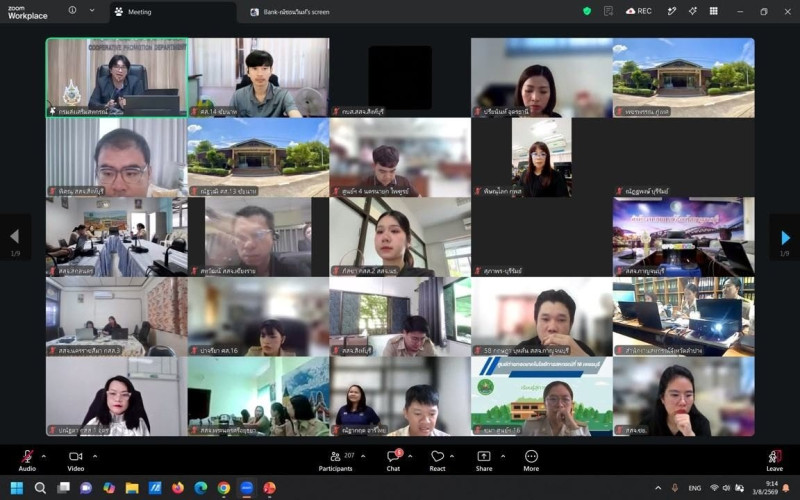Image resolution: width=800 pixels, height=500 pixels.
Task: Open the Participants panel
Action: point(335,460)
